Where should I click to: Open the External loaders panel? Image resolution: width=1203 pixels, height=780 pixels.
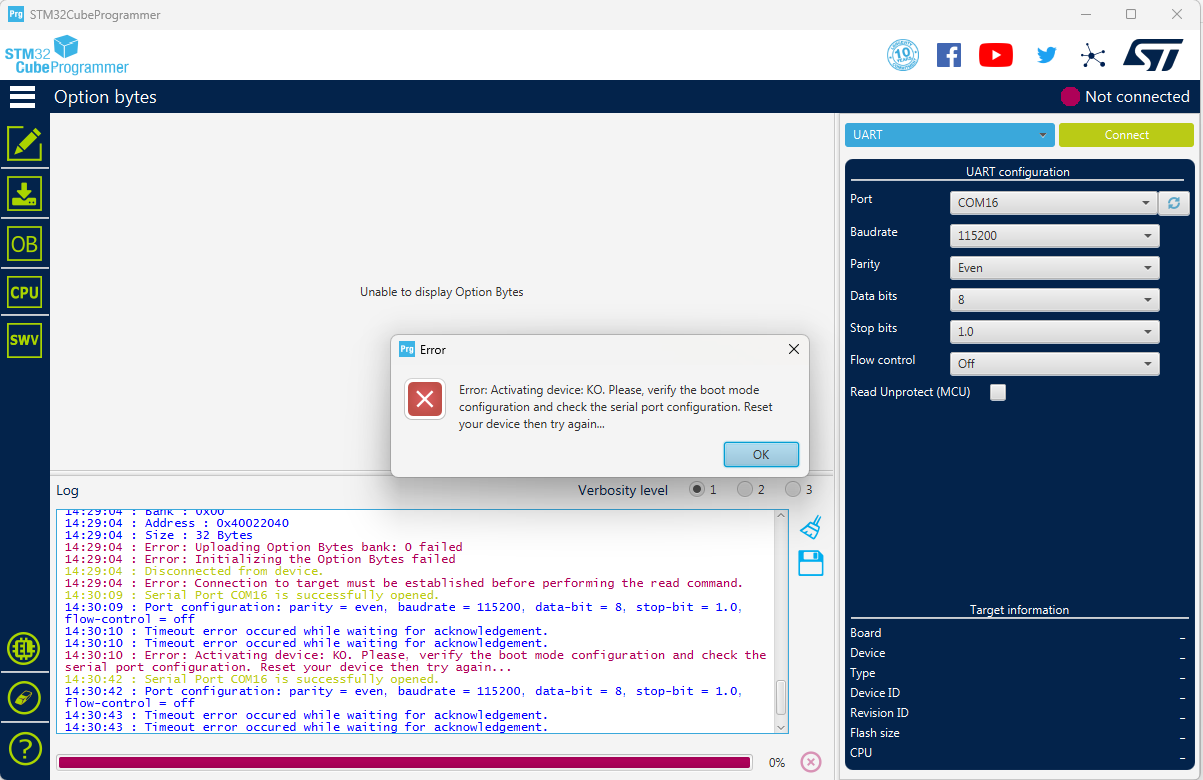point(24,647)
